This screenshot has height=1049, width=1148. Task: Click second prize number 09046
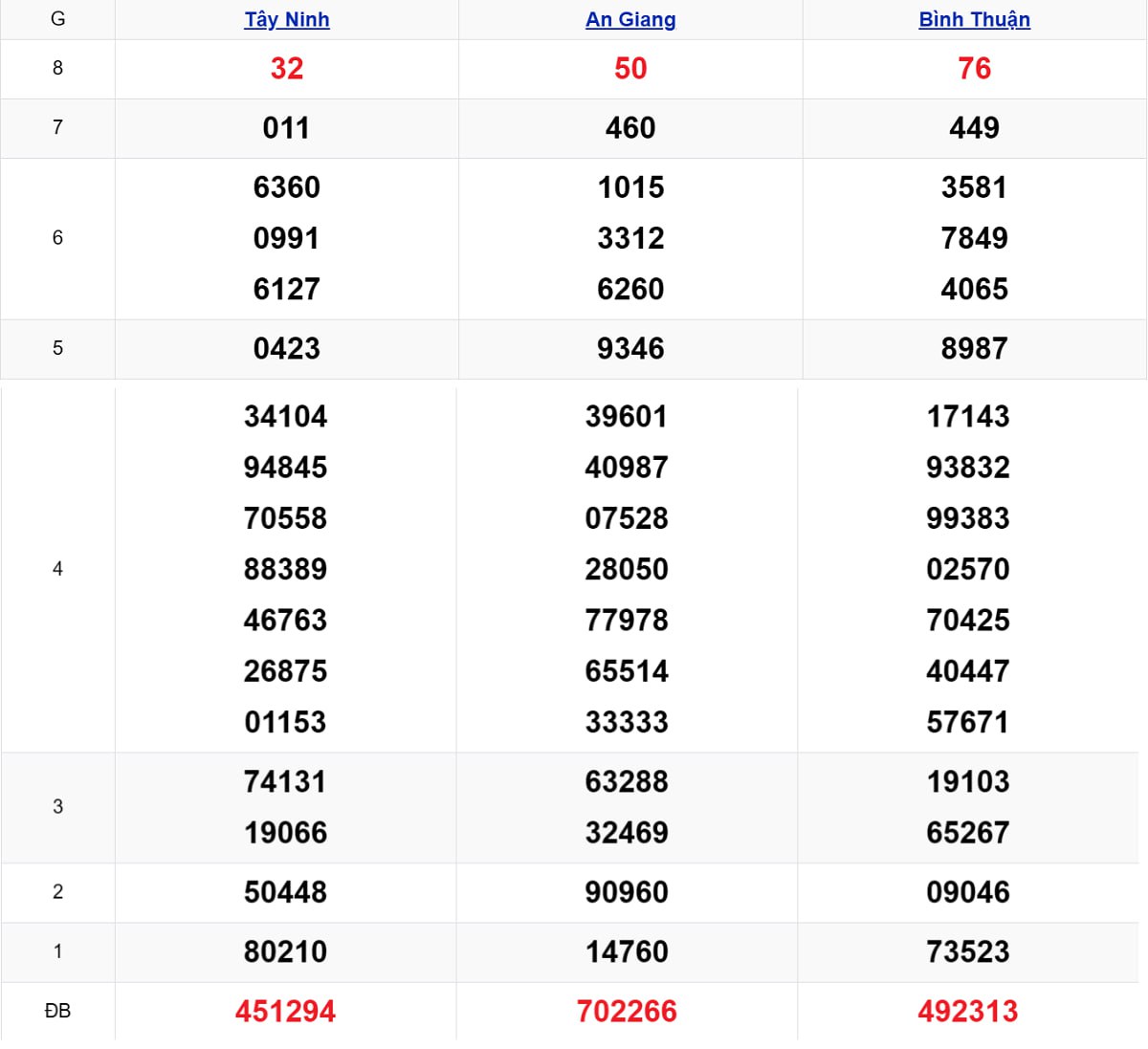click(x=967, y=892)
